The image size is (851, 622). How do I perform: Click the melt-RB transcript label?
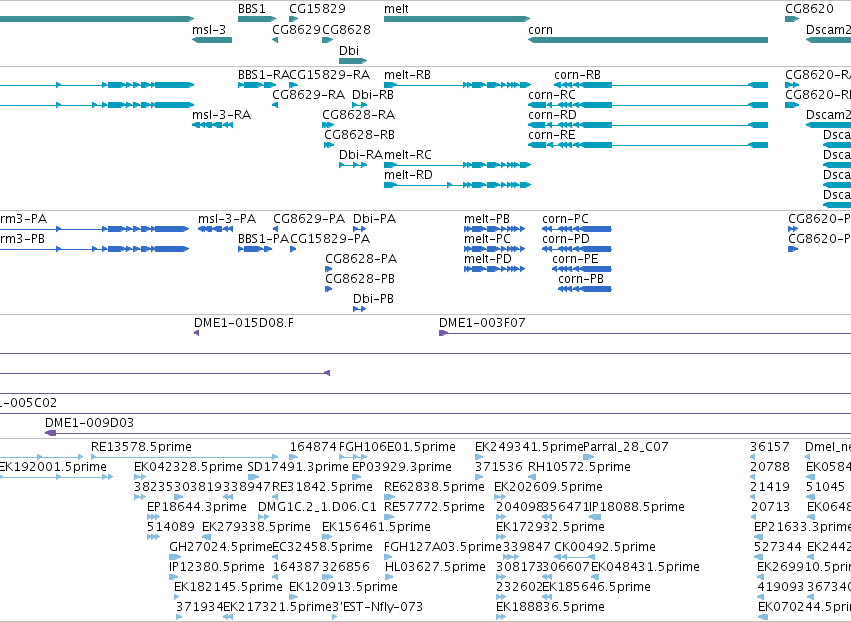(407, 75)
